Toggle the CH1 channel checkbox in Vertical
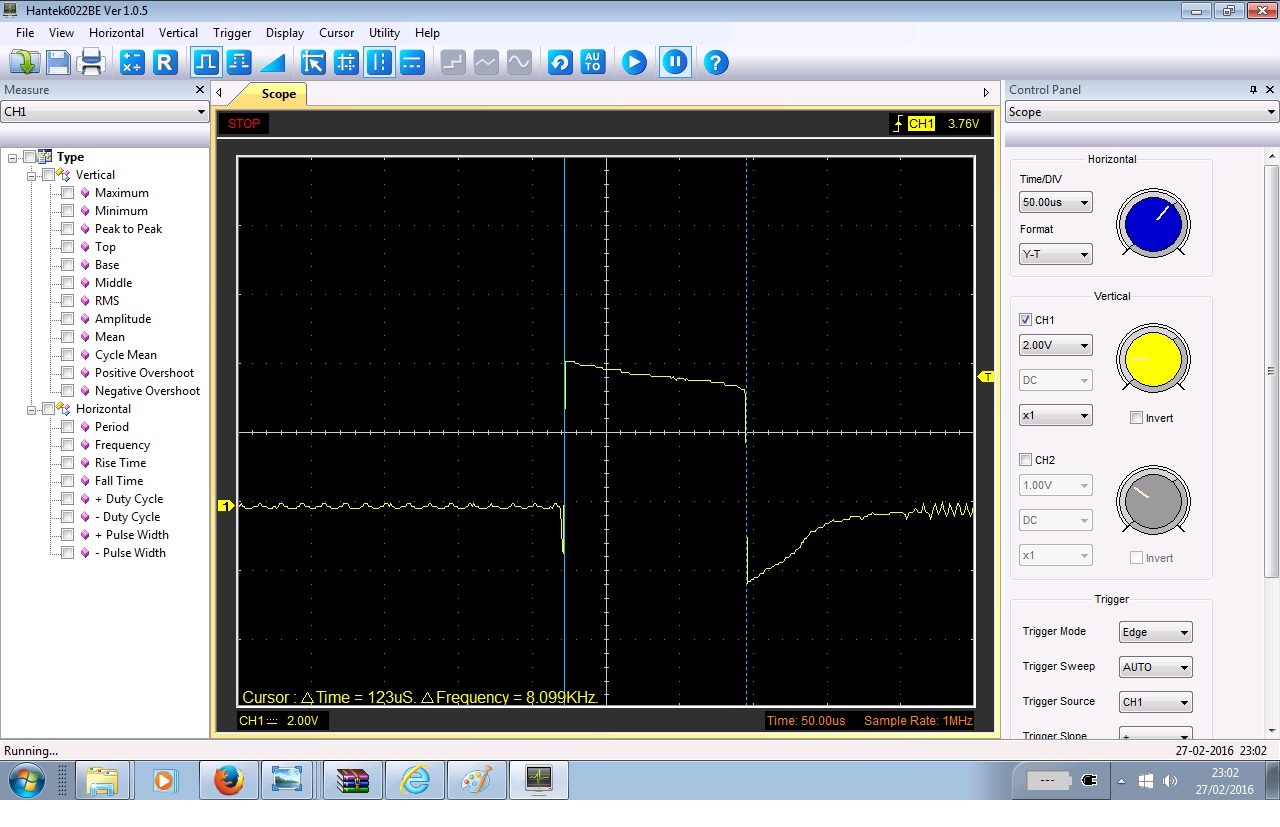The height and width of the screenshot is (827, 1280). [1025, 320]
